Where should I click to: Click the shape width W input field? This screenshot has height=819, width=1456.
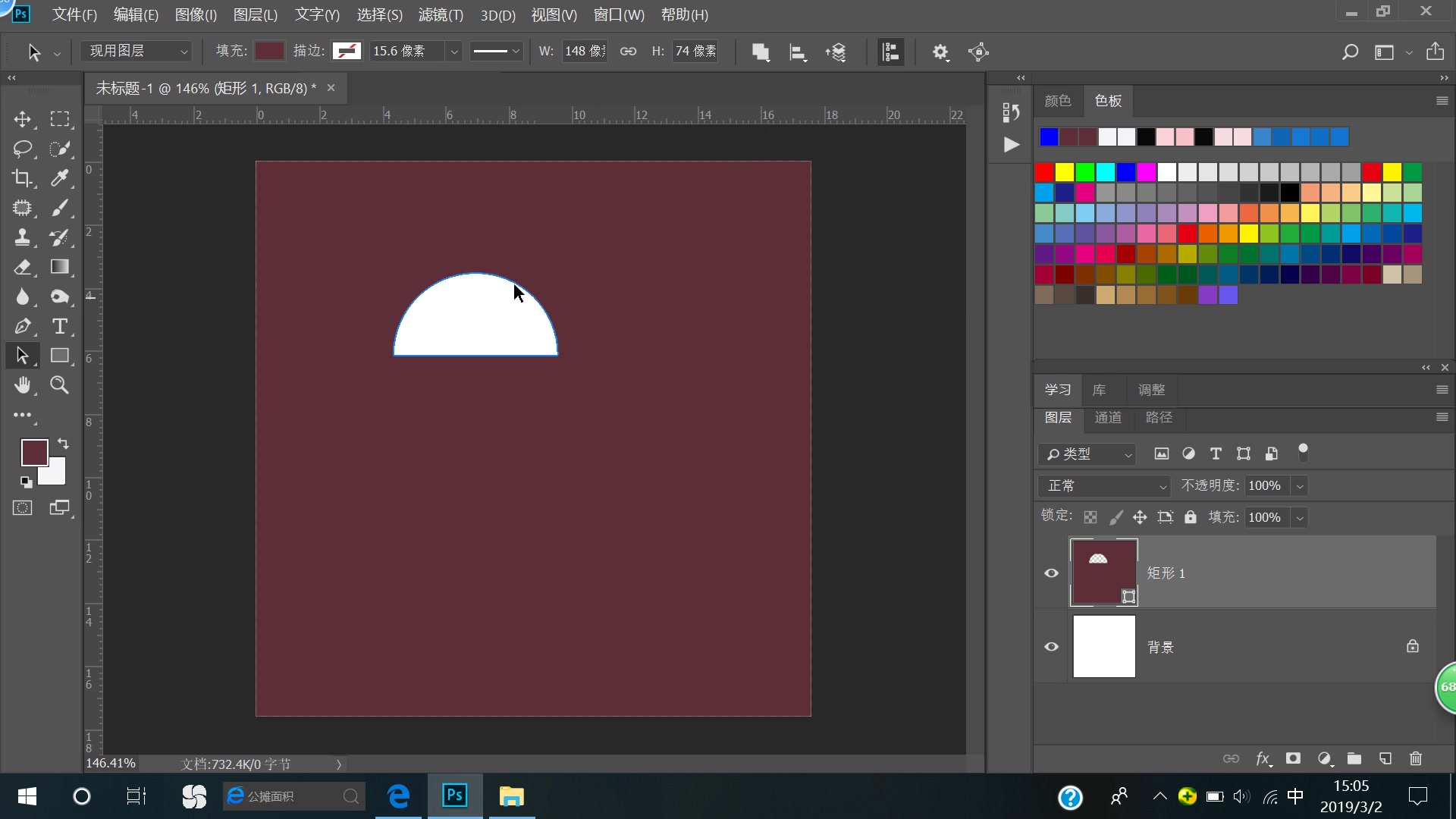(x=585, y=51)
